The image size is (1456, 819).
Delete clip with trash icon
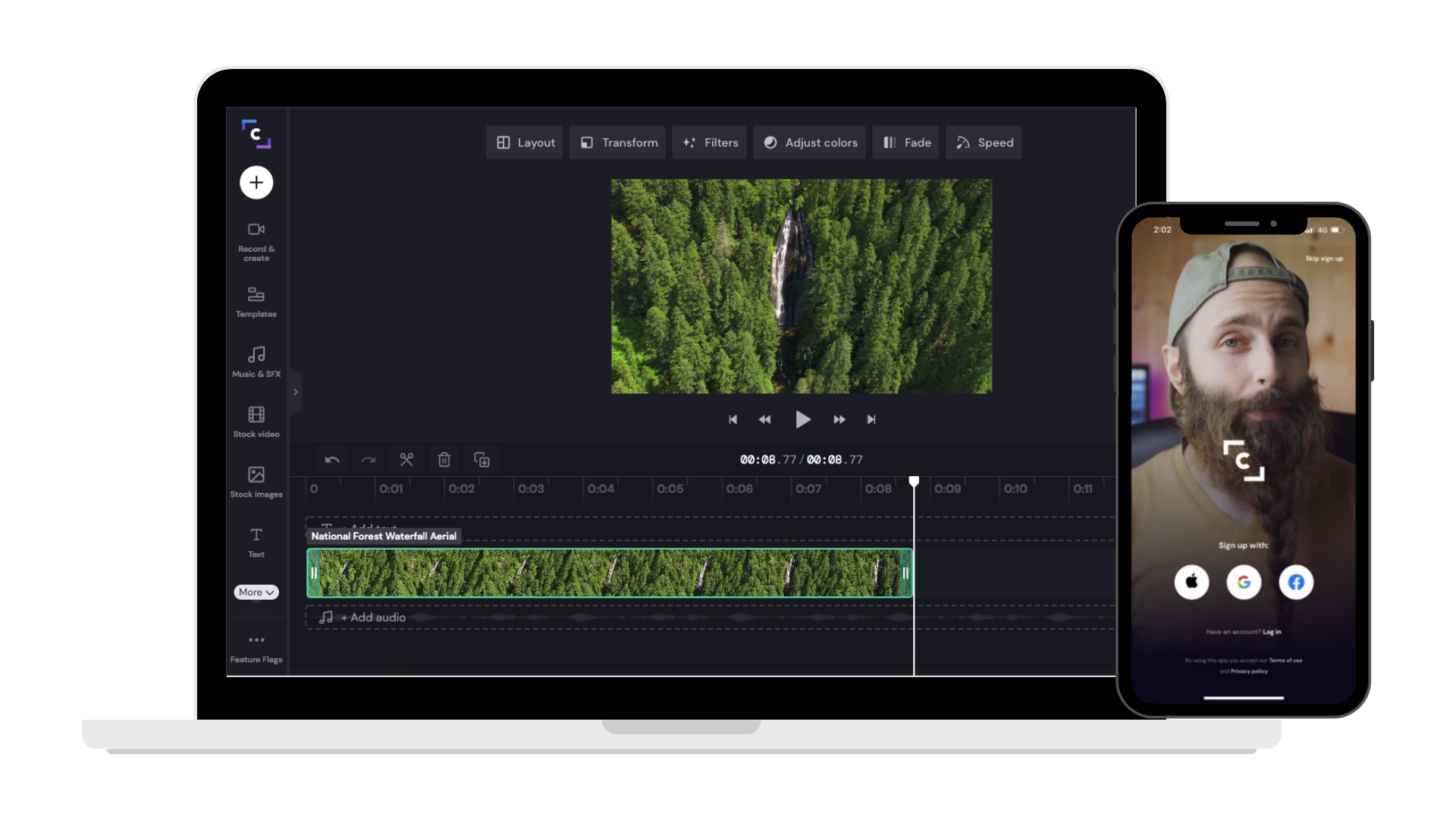click(x=444, y=460)
